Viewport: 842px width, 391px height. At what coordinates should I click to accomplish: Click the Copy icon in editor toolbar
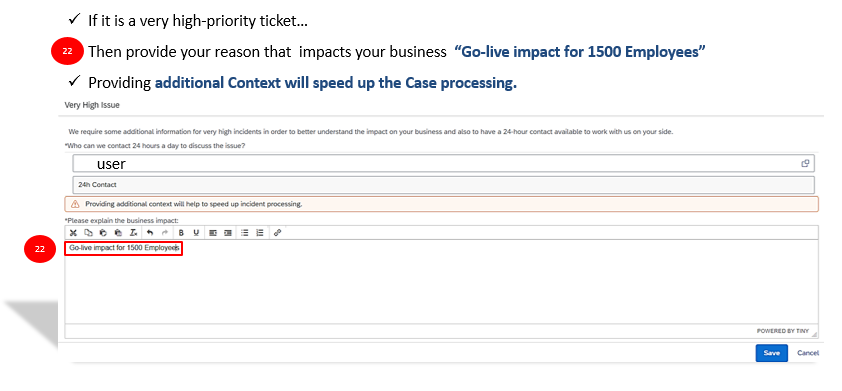click(x=89, y=233)
